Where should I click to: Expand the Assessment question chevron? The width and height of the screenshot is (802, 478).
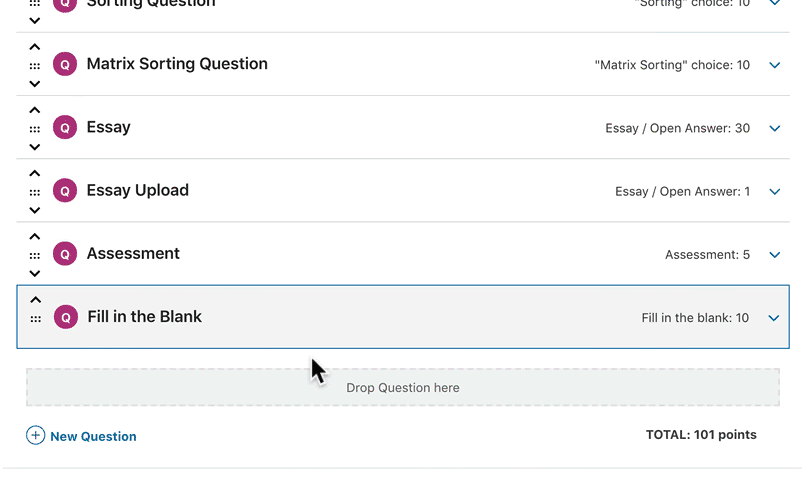pos(774,254)
